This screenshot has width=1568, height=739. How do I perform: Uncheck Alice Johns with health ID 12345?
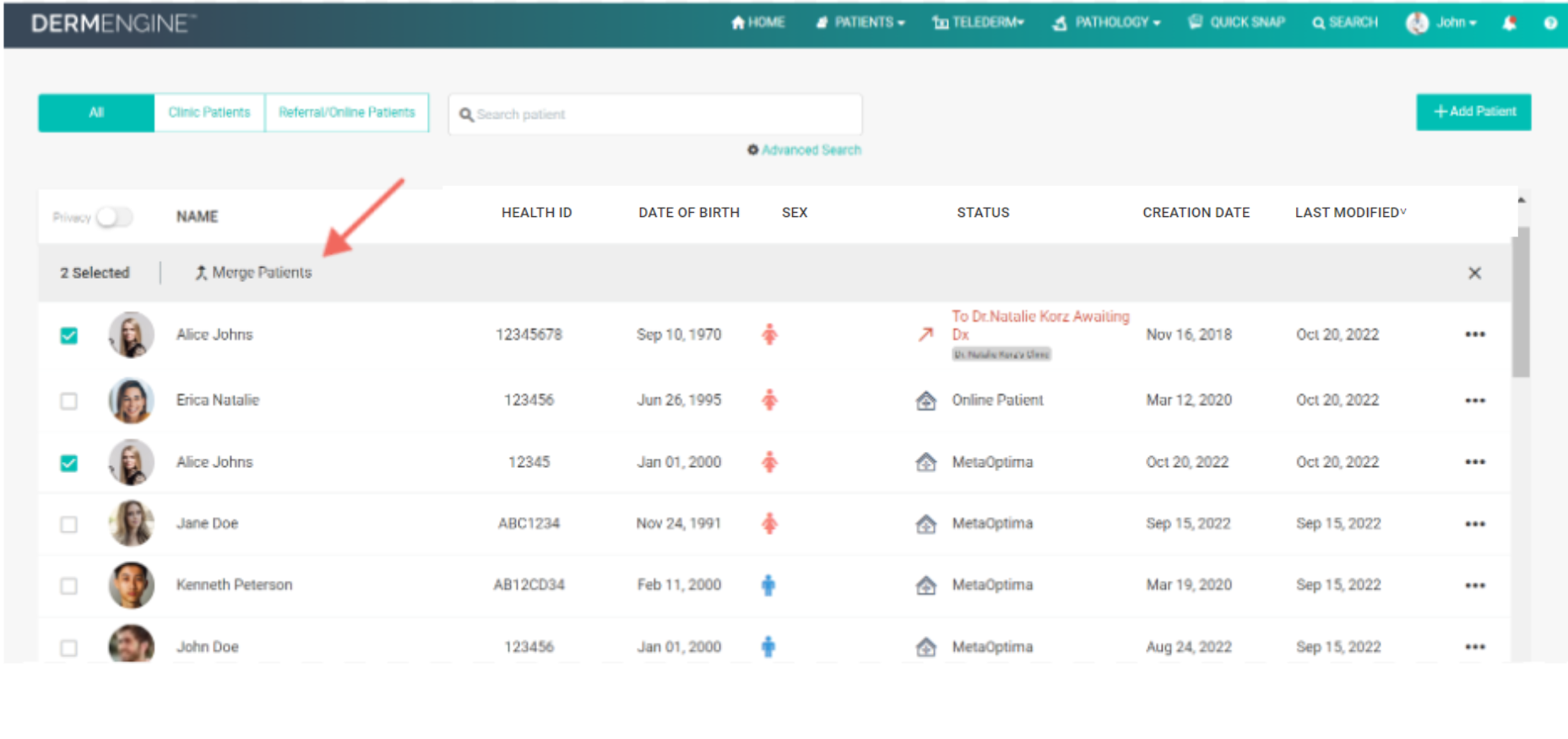(69, 463)
